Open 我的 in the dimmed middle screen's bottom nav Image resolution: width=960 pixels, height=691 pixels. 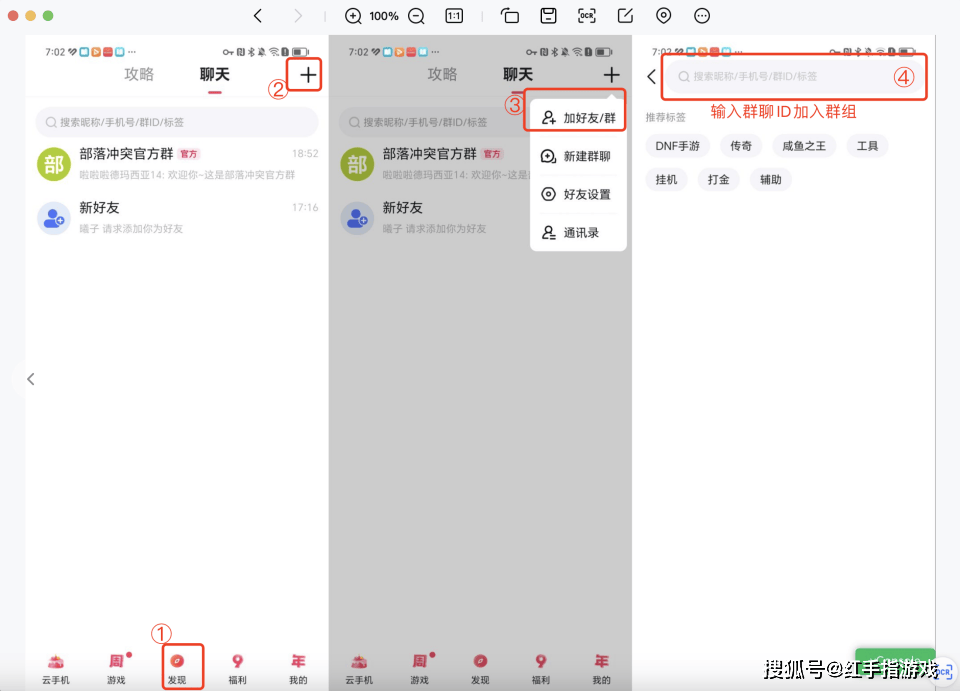tap(601, 669)
